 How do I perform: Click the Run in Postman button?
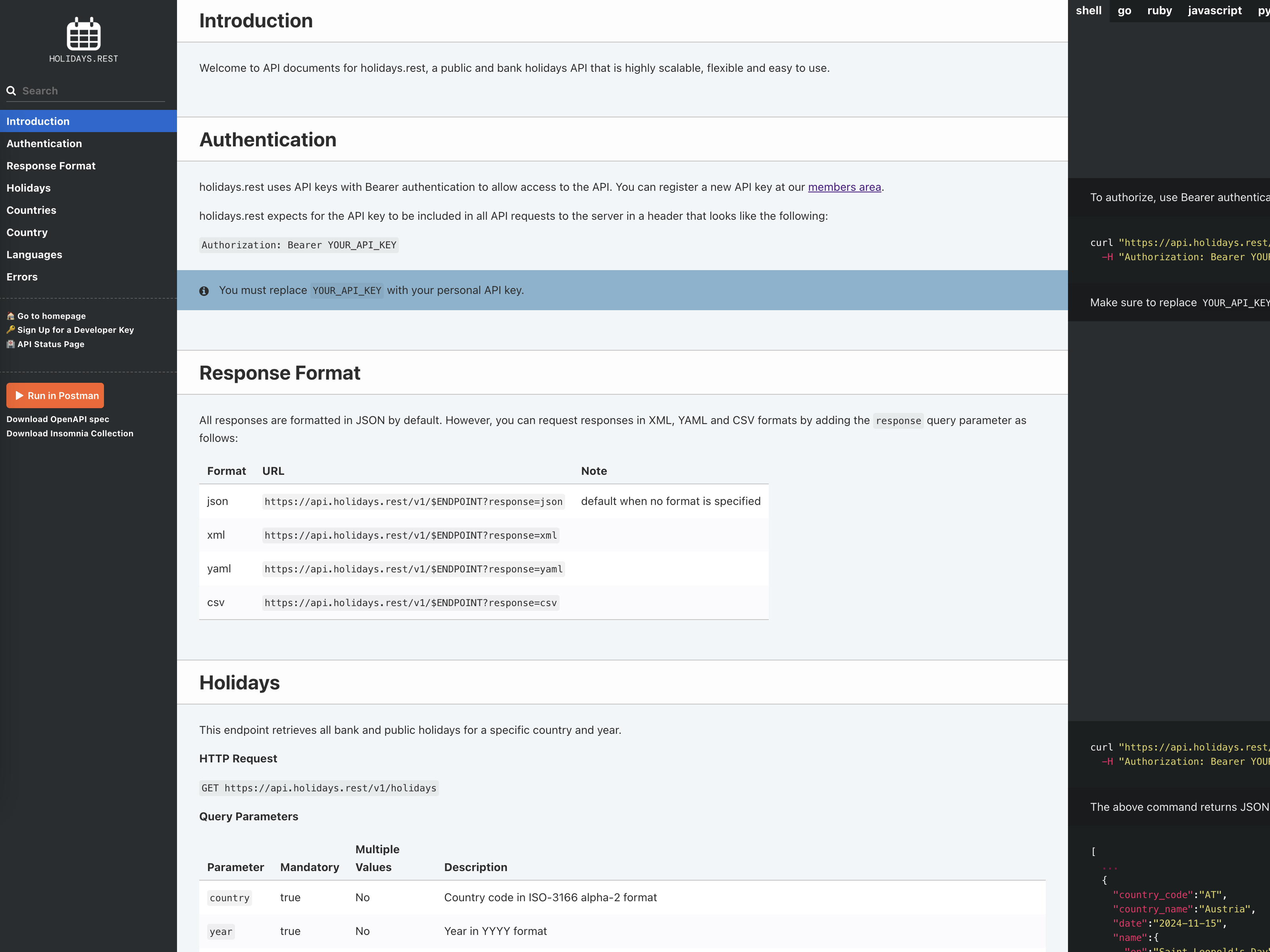click(x=55, y=395)
